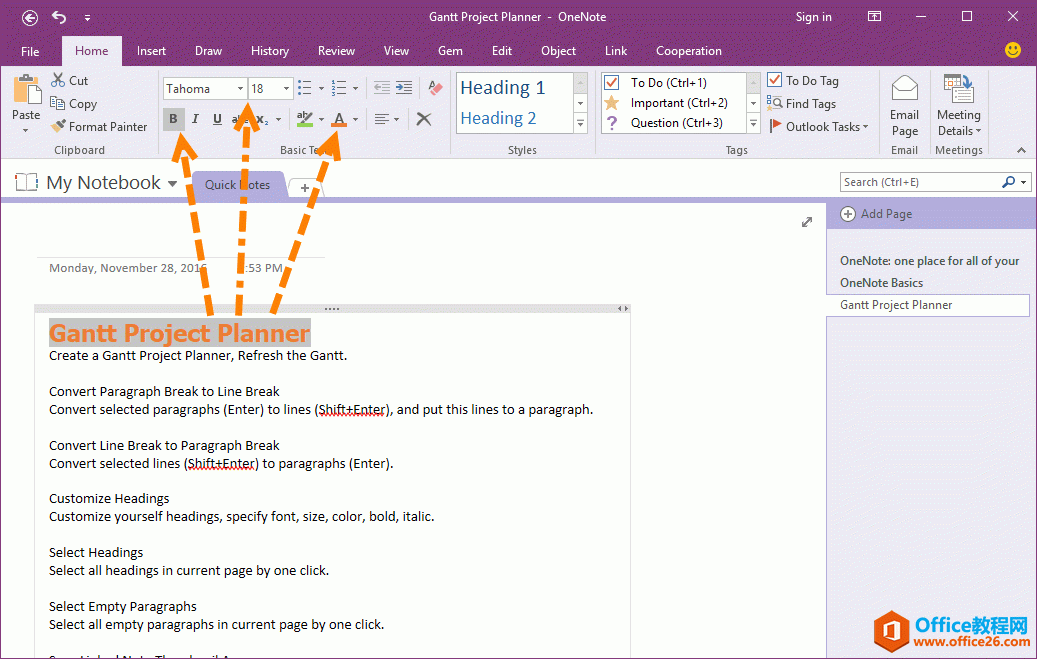Screen dimensions: 1037x659
Task: Click the Email Page icon
Action: click(x=904, y=106)
